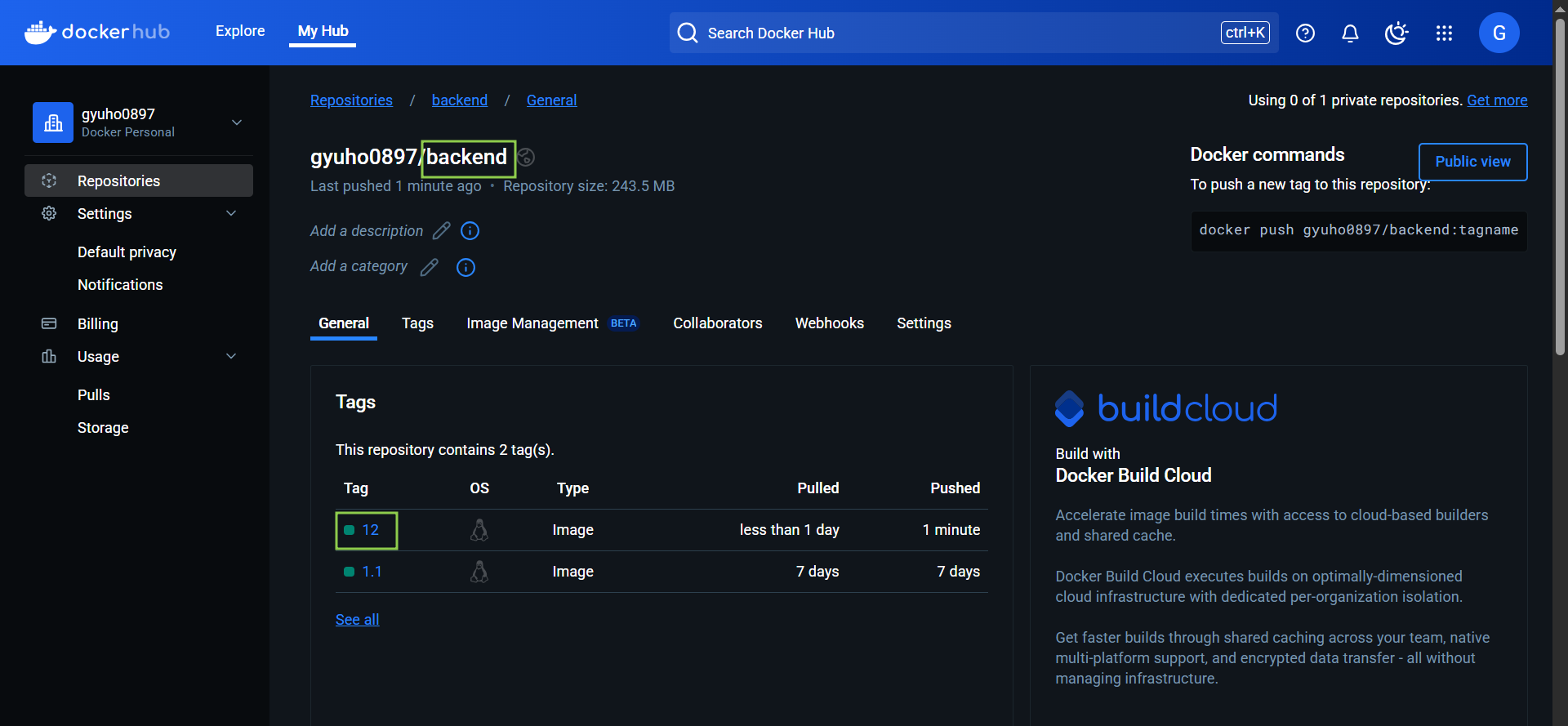The height and width of the screenshot is (726, 1568).
Task: Click the Settings gear sidebar icon
Action: point(49,213)
